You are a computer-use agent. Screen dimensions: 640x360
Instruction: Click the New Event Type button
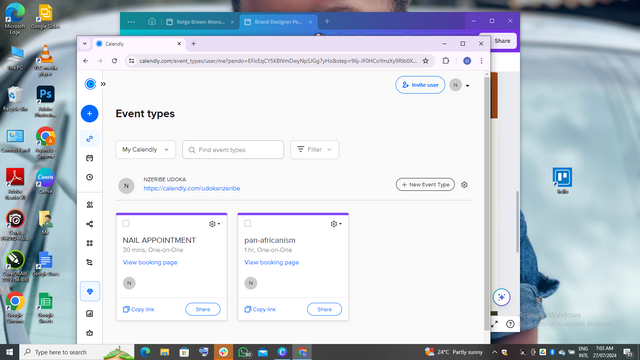pos(425,184)
